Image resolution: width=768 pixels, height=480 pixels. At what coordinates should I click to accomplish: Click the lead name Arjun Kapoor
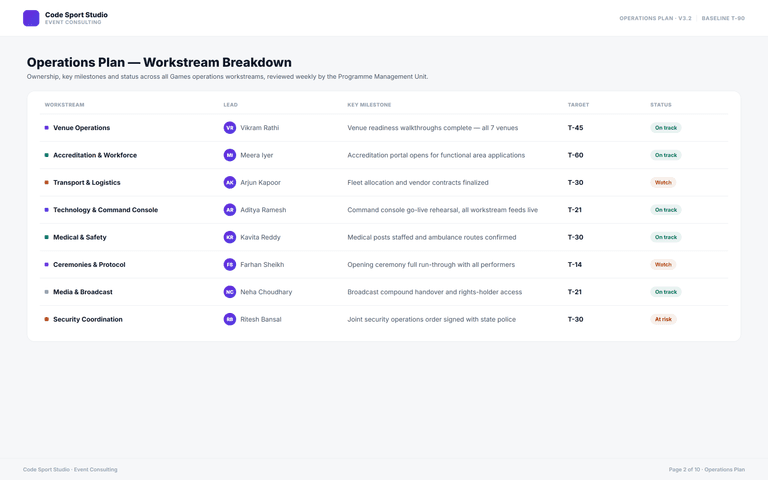(261, 183)
